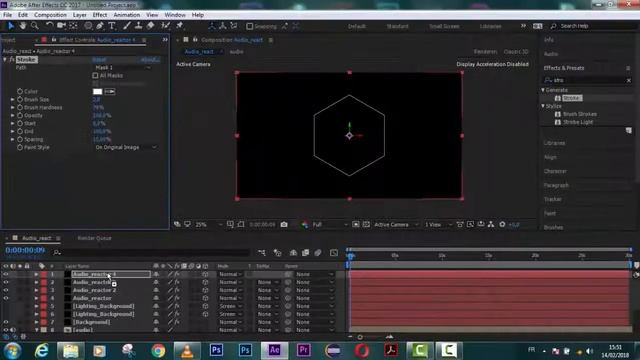
Task: Open the Path Mask 1 dropdown
Action: coord(122,68)
